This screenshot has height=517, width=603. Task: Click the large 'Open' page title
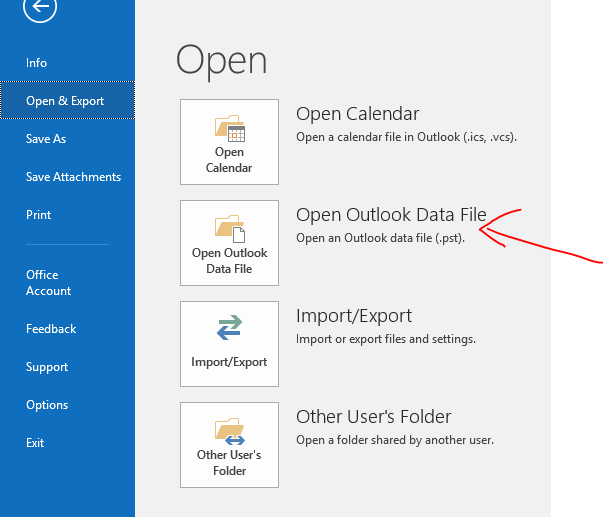(x=221, y=62)
